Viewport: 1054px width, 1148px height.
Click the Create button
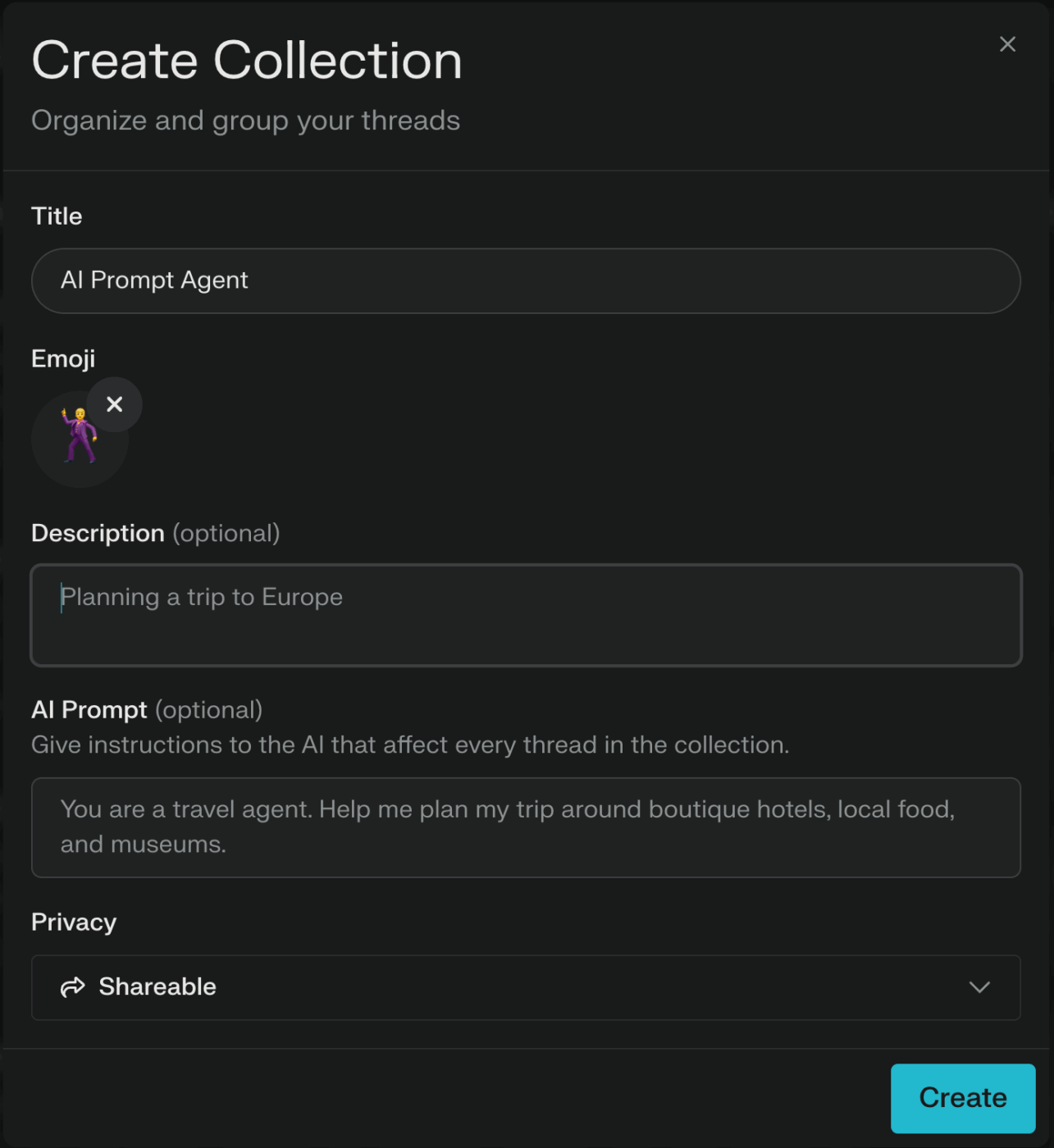click(x=962, y=1098)
